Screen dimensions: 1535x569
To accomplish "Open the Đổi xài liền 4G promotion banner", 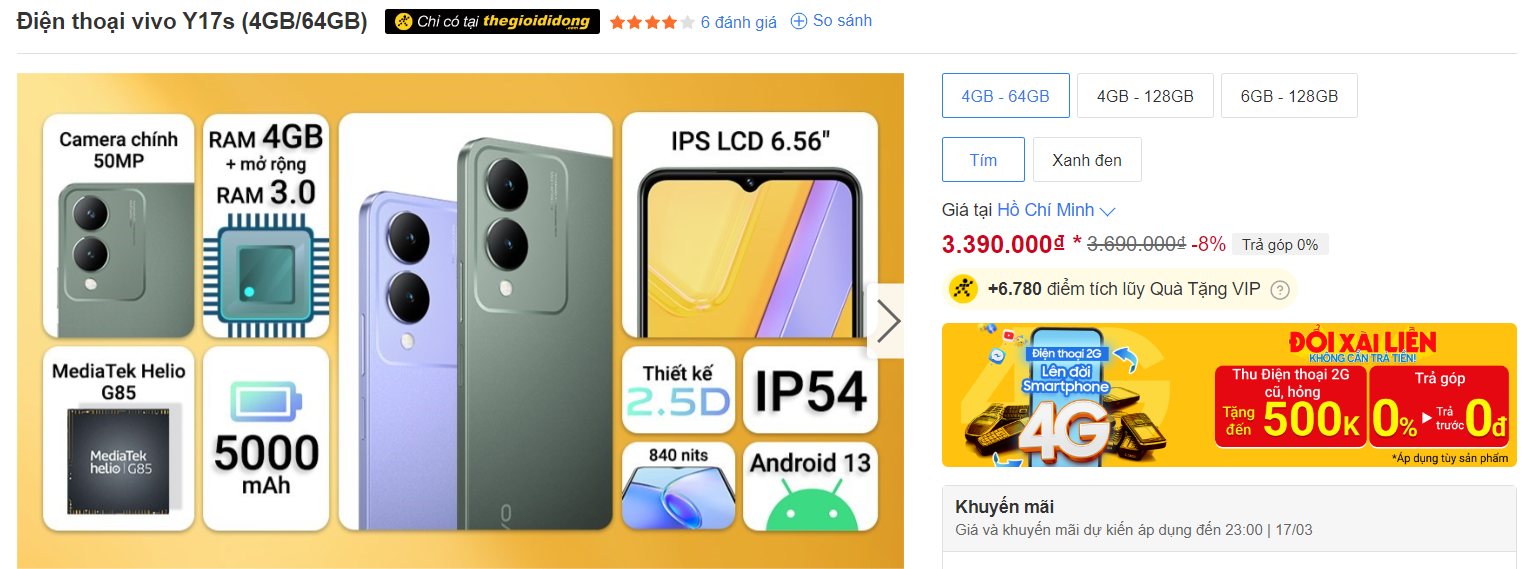I will [1229, 395].
